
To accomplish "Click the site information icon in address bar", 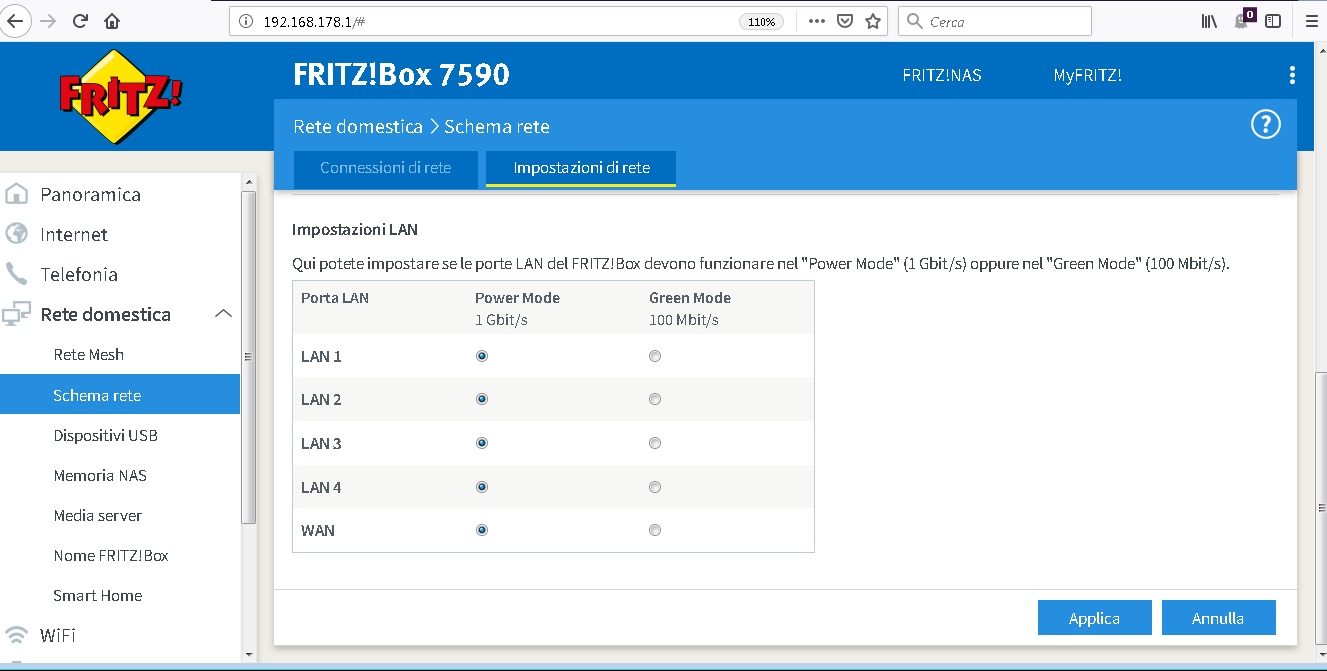I will point(246,21).
